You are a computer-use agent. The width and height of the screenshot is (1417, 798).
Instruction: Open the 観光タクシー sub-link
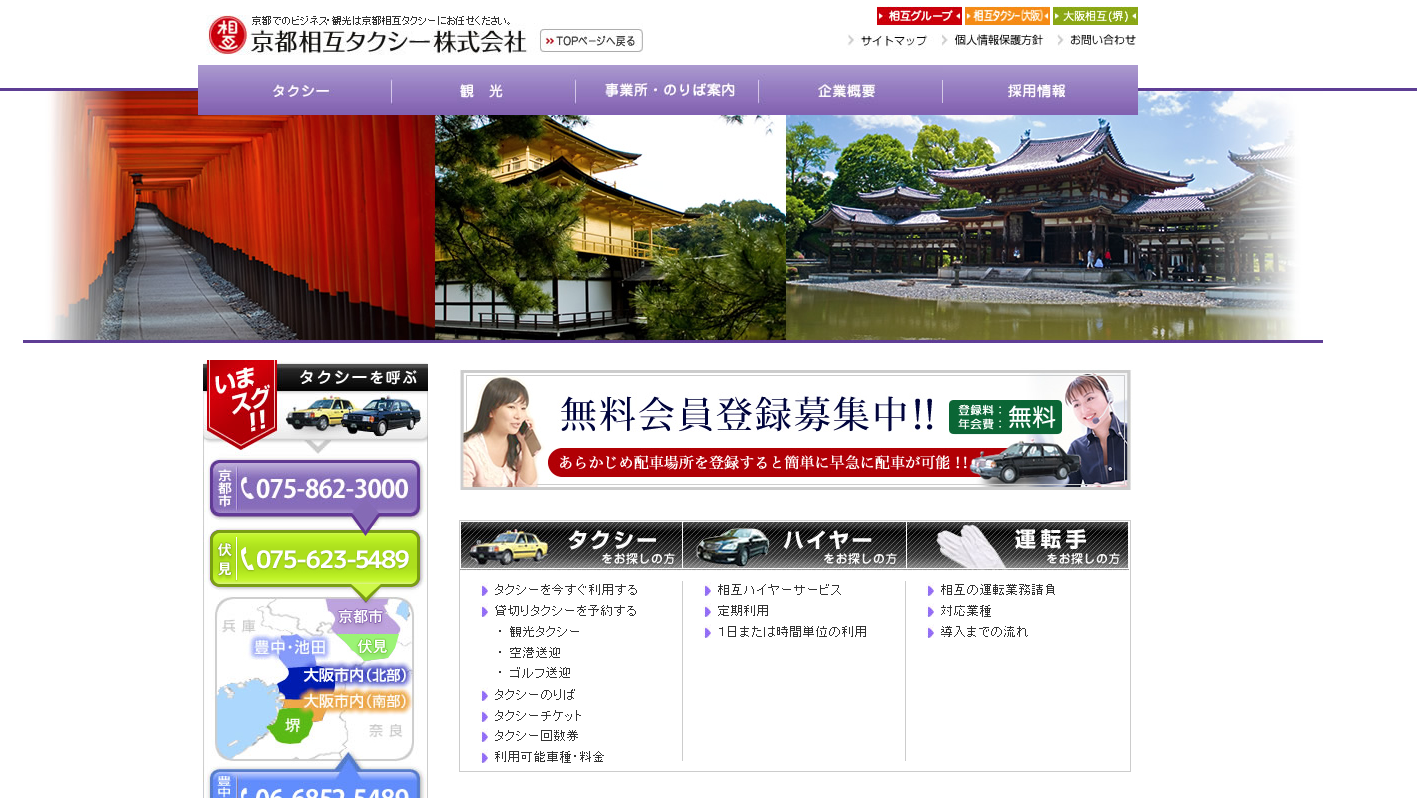click(x=544, y=632)
